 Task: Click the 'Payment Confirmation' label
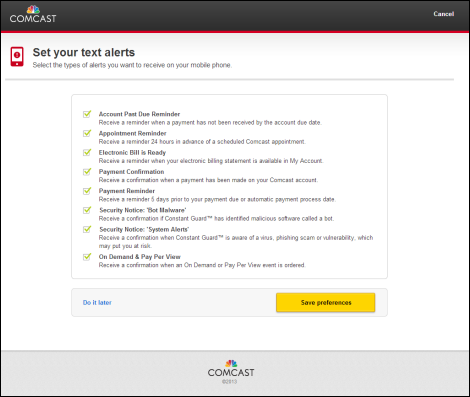[131, 172]
